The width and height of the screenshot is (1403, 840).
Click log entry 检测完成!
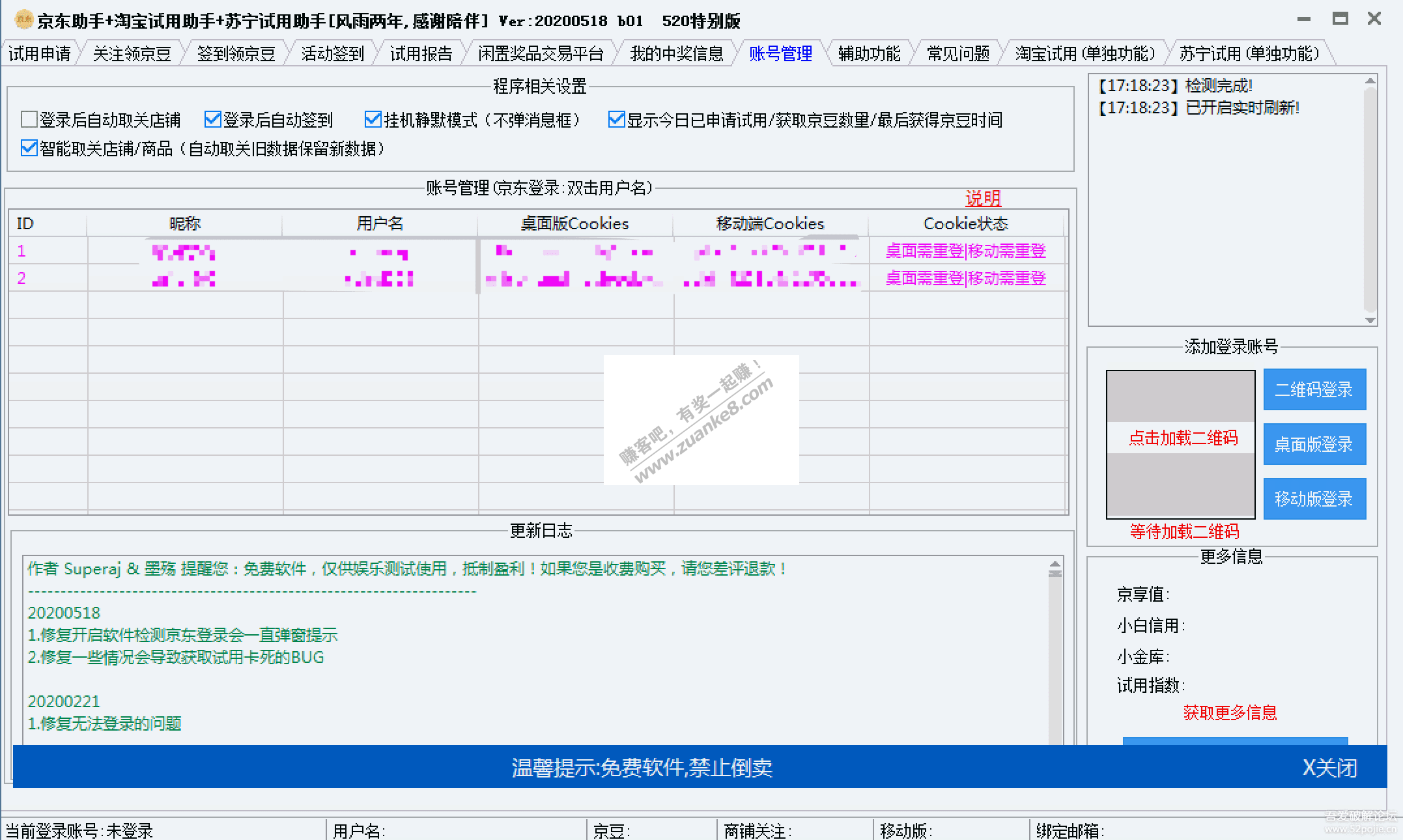(x=1175, y=85)
